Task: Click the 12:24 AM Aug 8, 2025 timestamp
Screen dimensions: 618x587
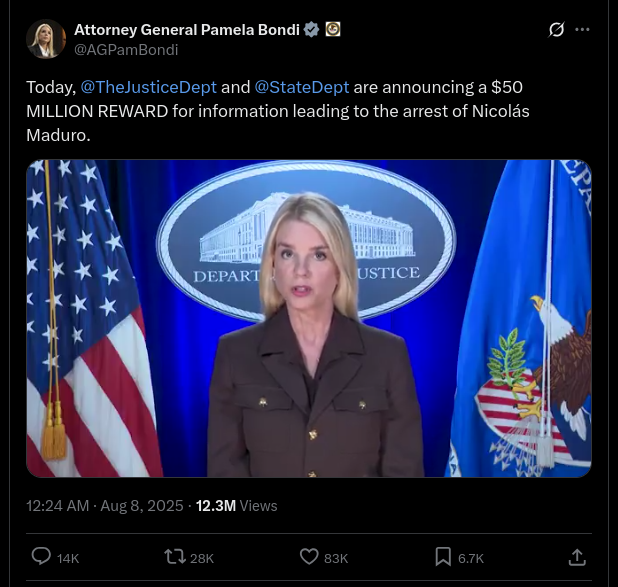Action: click(x=105, y=506)
